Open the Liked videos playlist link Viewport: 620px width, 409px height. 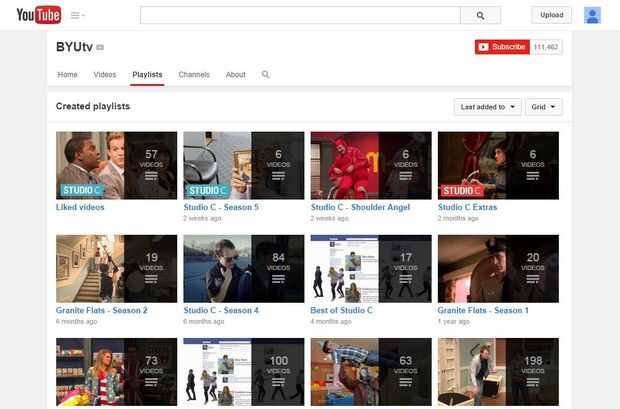[x=80, y=207]
